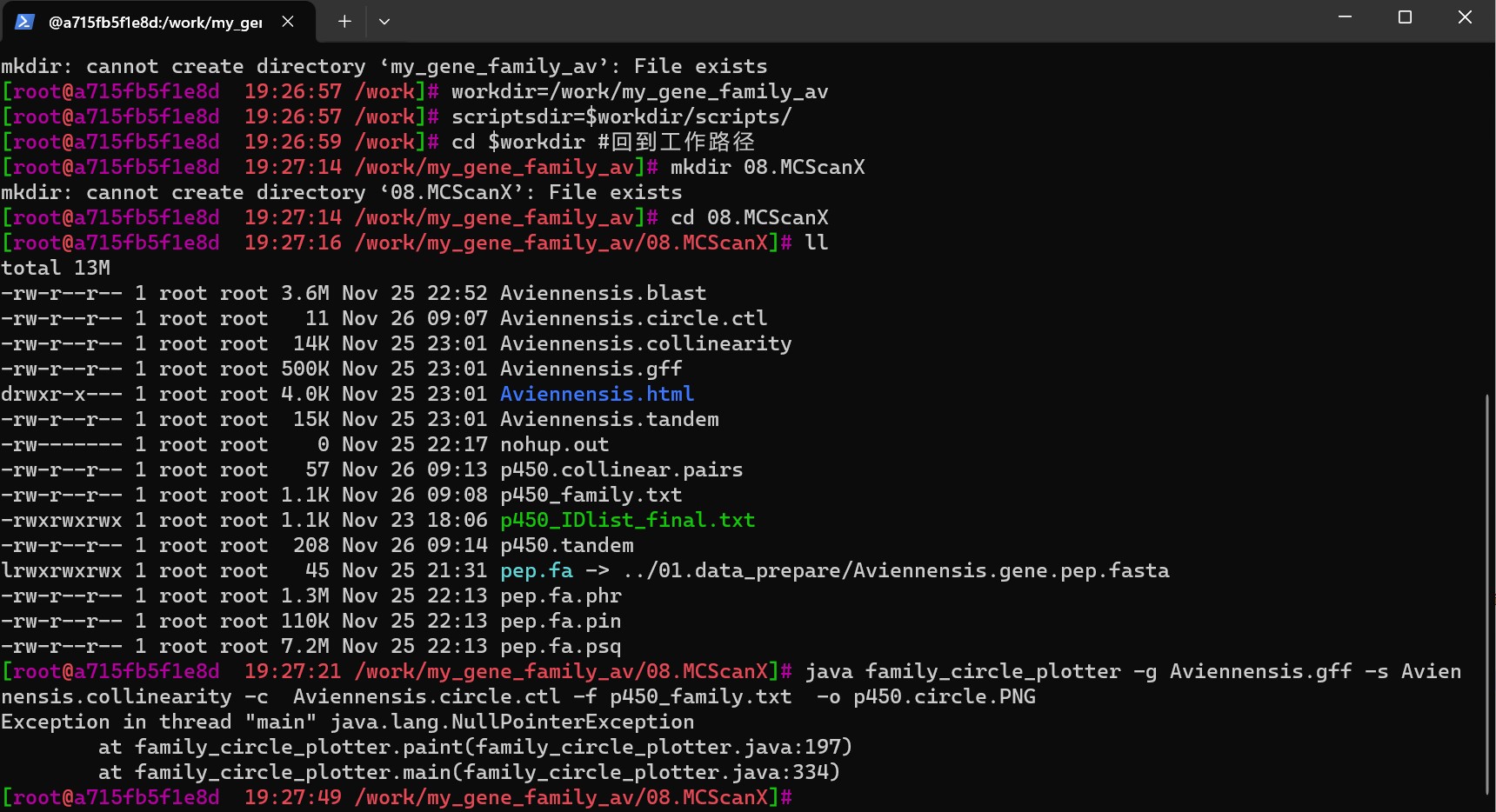Image resolution: width=1496 pixels, height=812 pixels.
Task: Click the 'cd $workdir' command text
Action: point(518,142)
